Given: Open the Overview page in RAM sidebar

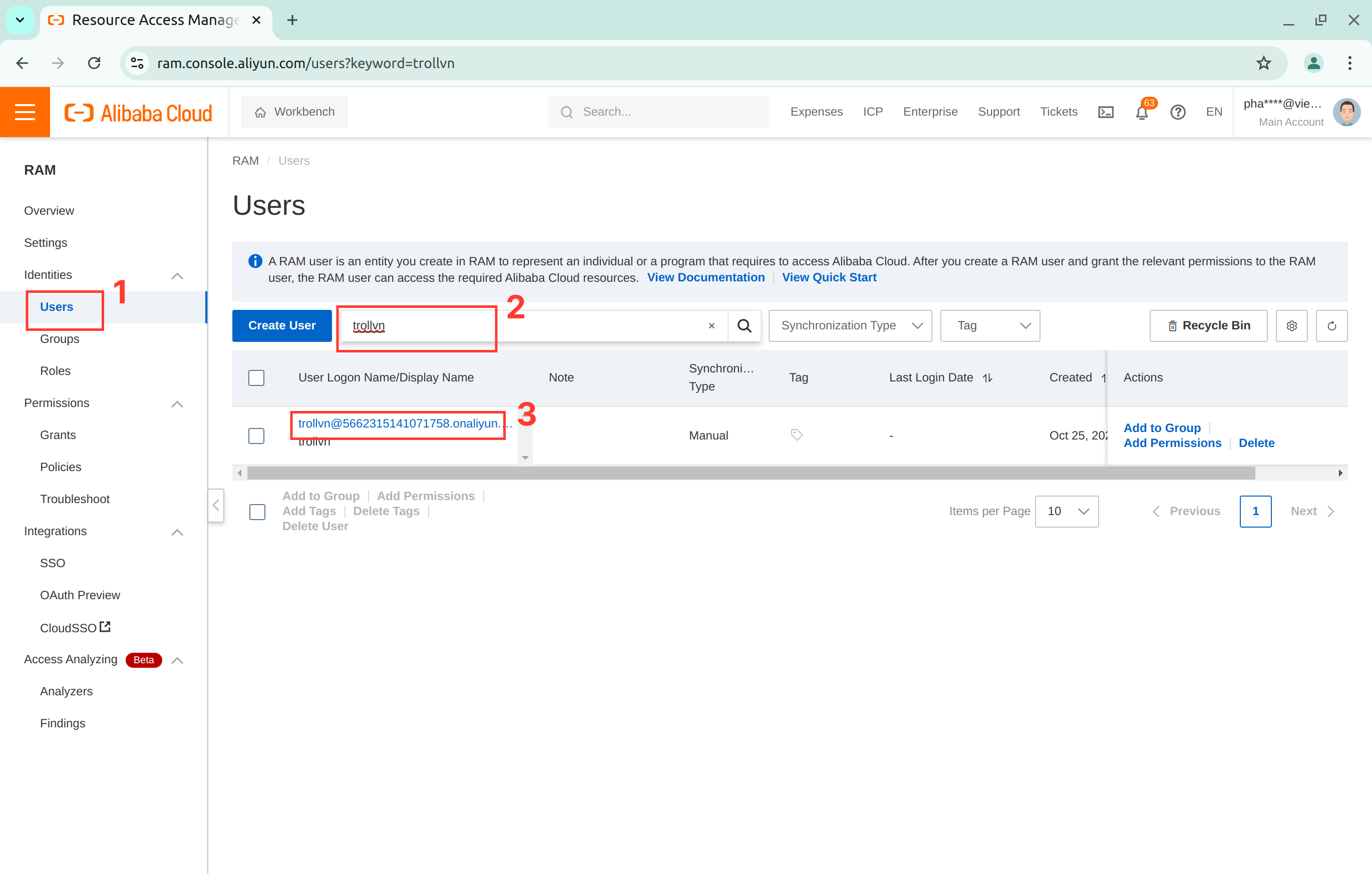Looking at the screenshot, I should 49,211.
